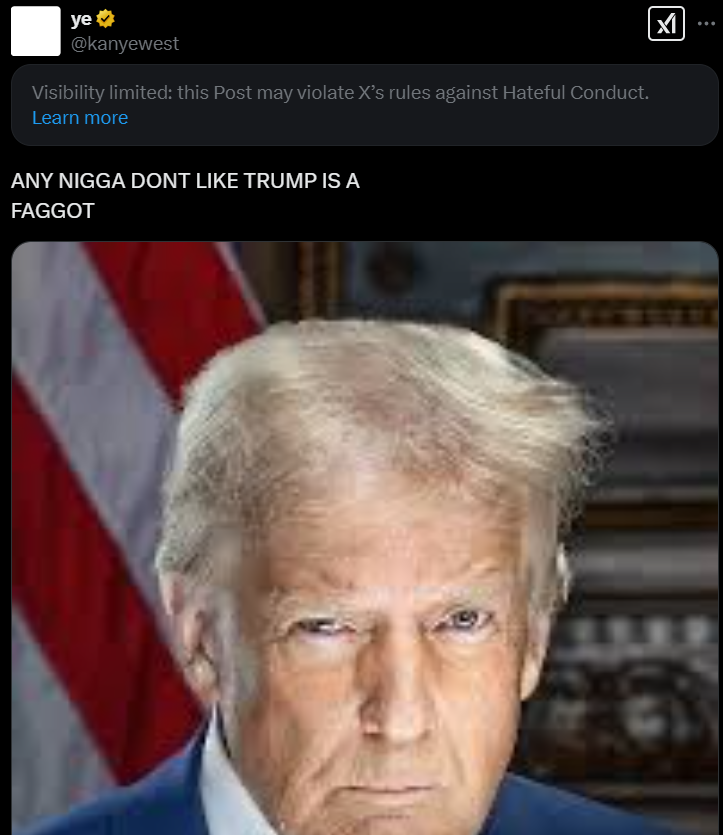
Task: Click the post's all-caps text body
Action: point(185,195)
